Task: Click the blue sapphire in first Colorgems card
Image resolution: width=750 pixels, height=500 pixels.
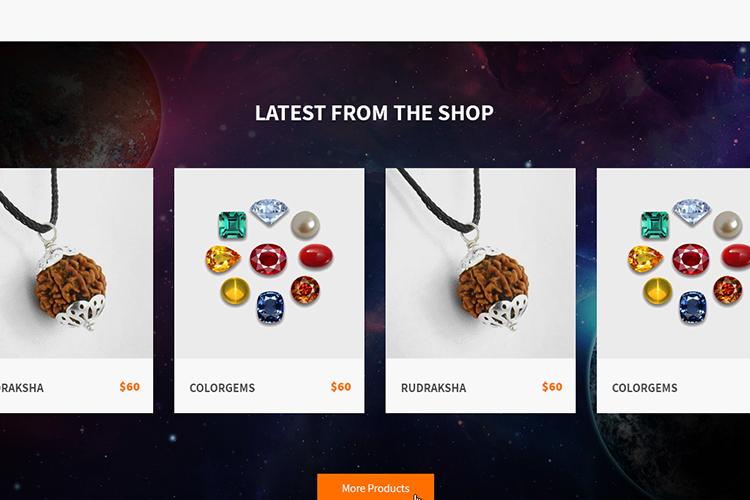Action: [x=270, y=306]
